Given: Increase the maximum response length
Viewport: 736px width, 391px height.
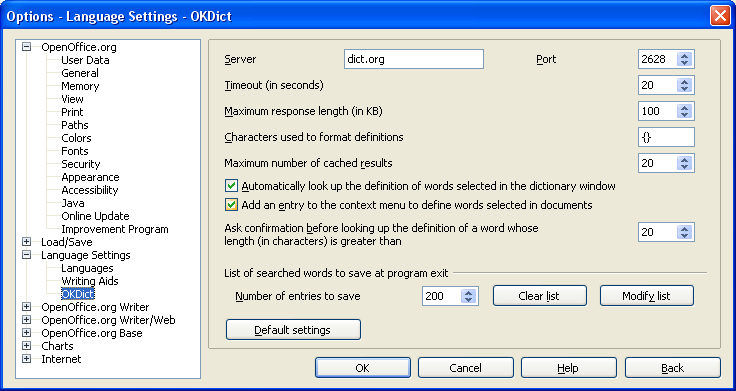Looking at the screenshot, I should tap(684, 107).
